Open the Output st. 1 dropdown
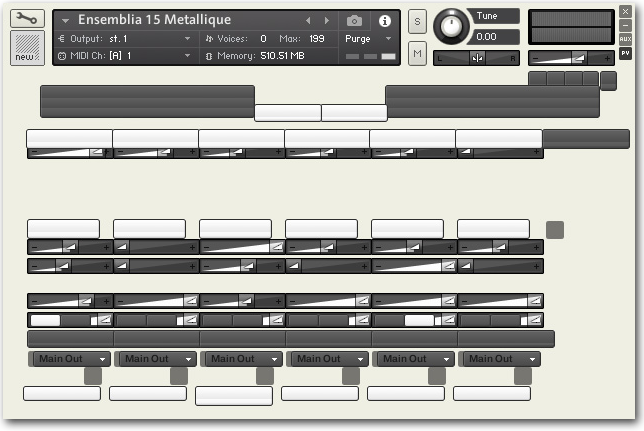The width and height of the screenshot is (644, 431). point(124,39)
